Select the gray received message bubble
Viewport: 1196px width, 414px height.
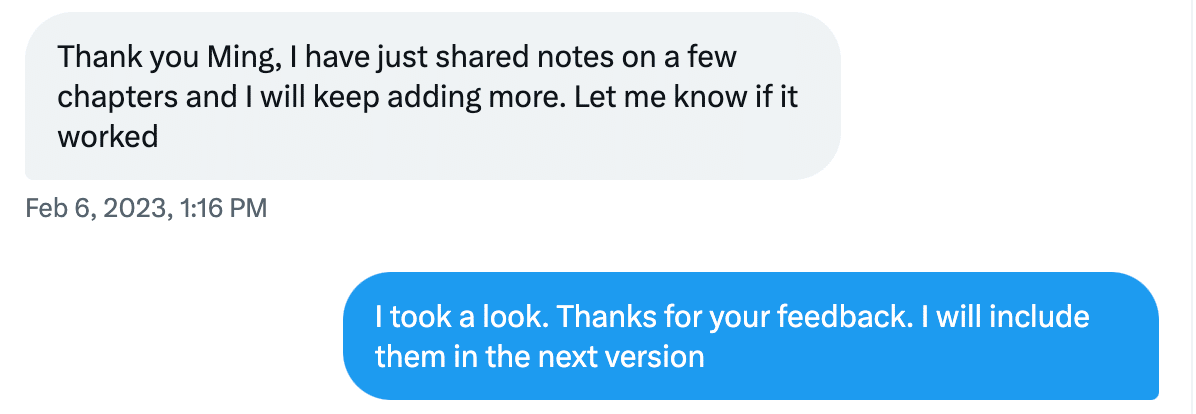pyautogui.click(x=432, y=96)
